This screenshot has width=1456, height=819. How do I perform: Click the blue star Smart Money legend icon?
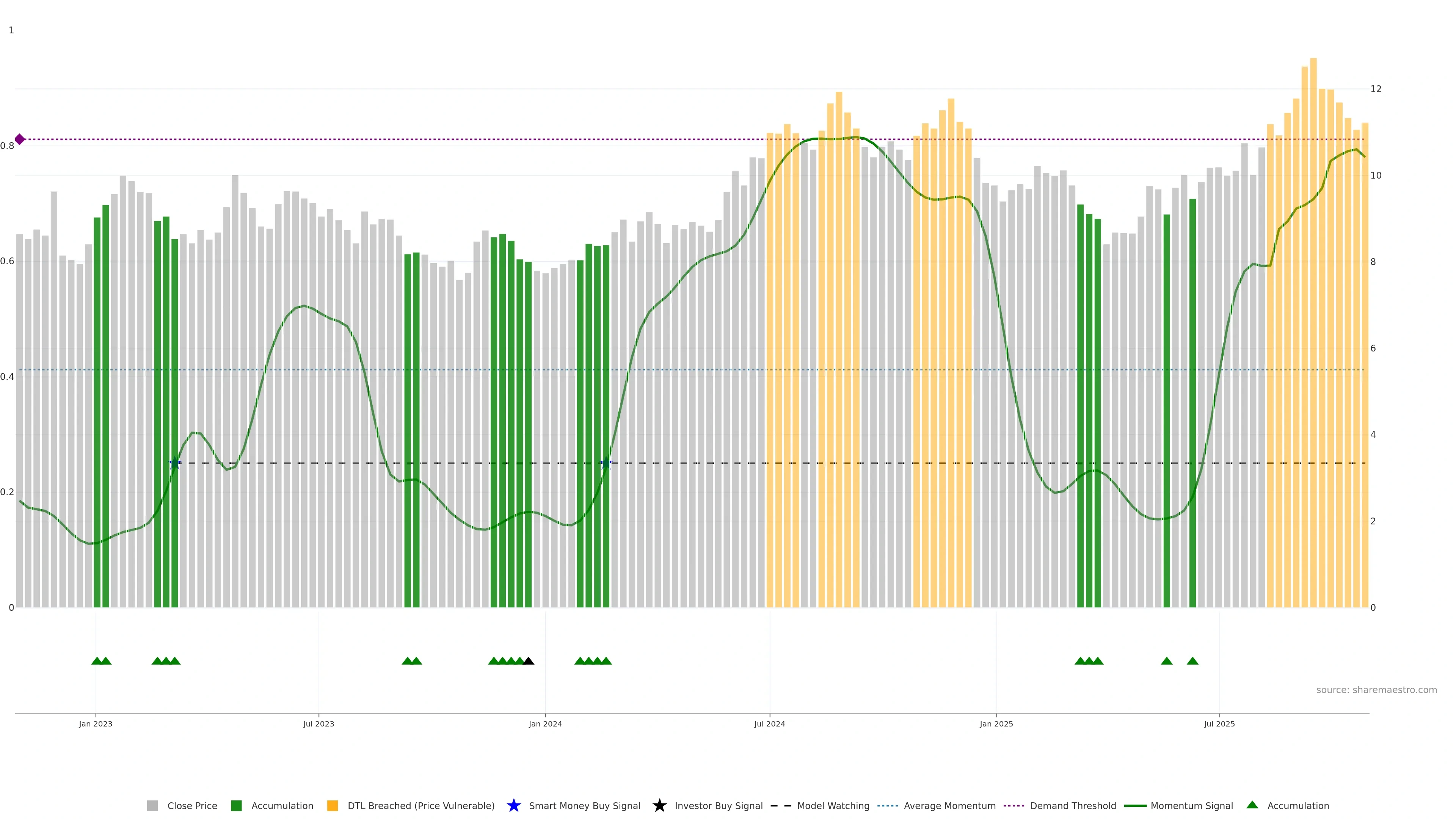(x=513, y=805)
